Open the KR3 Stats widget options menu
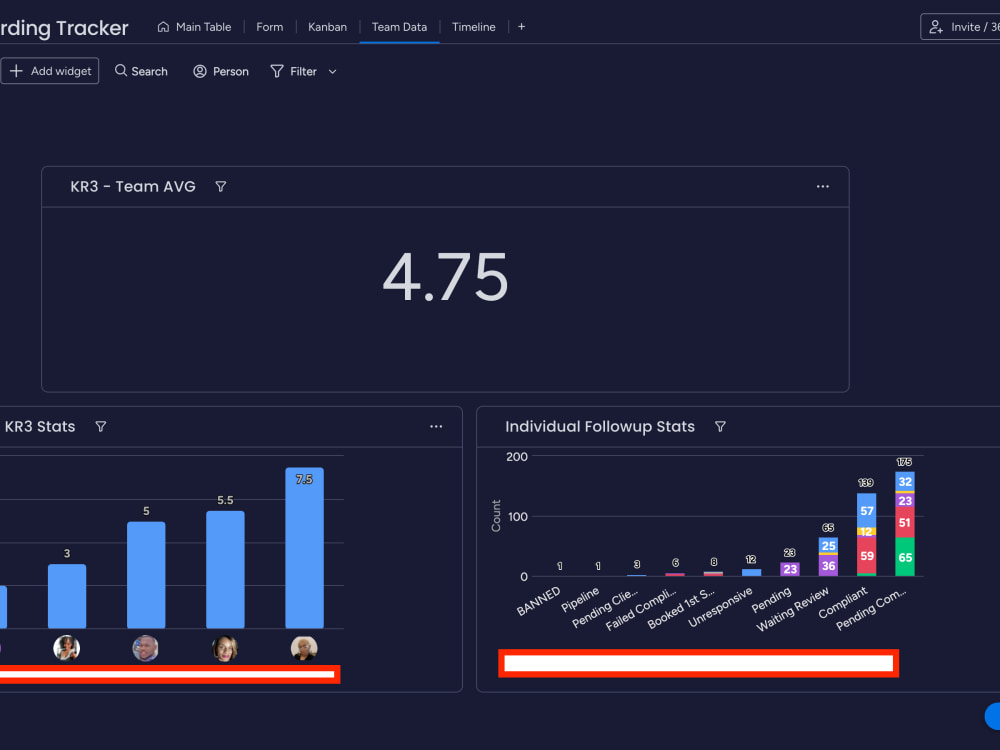 (x=436, y=427)
